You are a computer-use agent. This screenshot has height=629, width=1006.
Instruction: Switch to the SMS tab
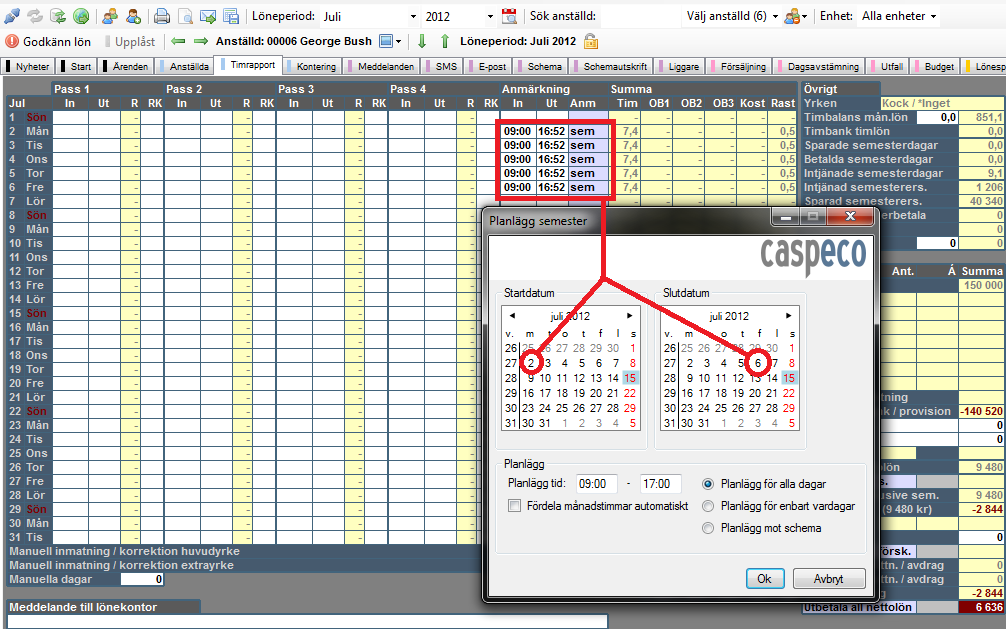coord(442,66)
